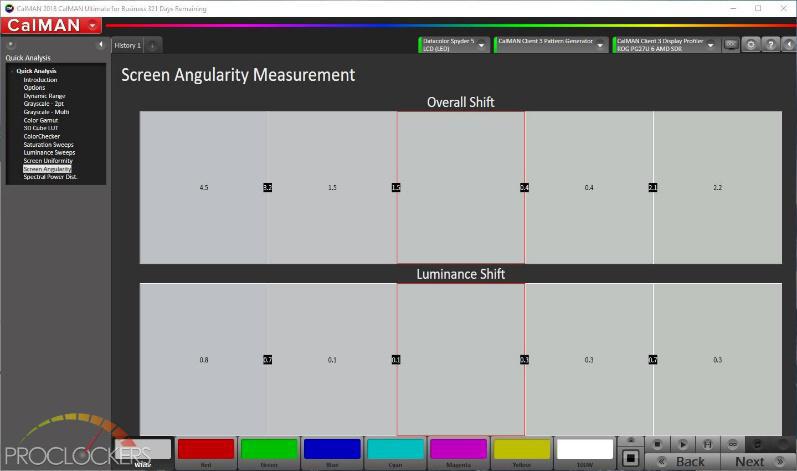Collapse the right panel with the arrow icon
797x471 pixels.
tap(789, 45)
